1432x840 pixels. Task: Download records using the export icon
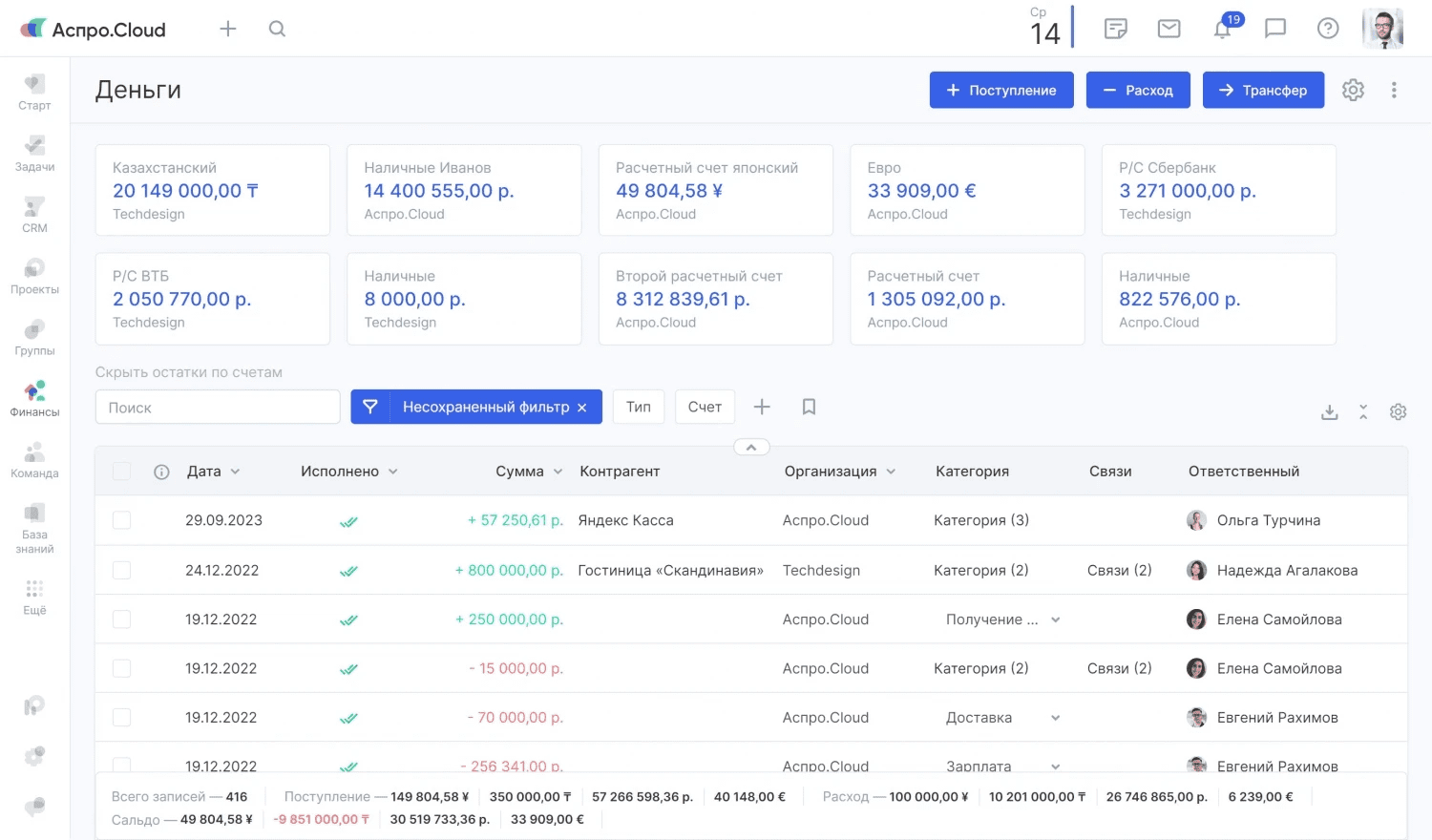point(1329,412)
